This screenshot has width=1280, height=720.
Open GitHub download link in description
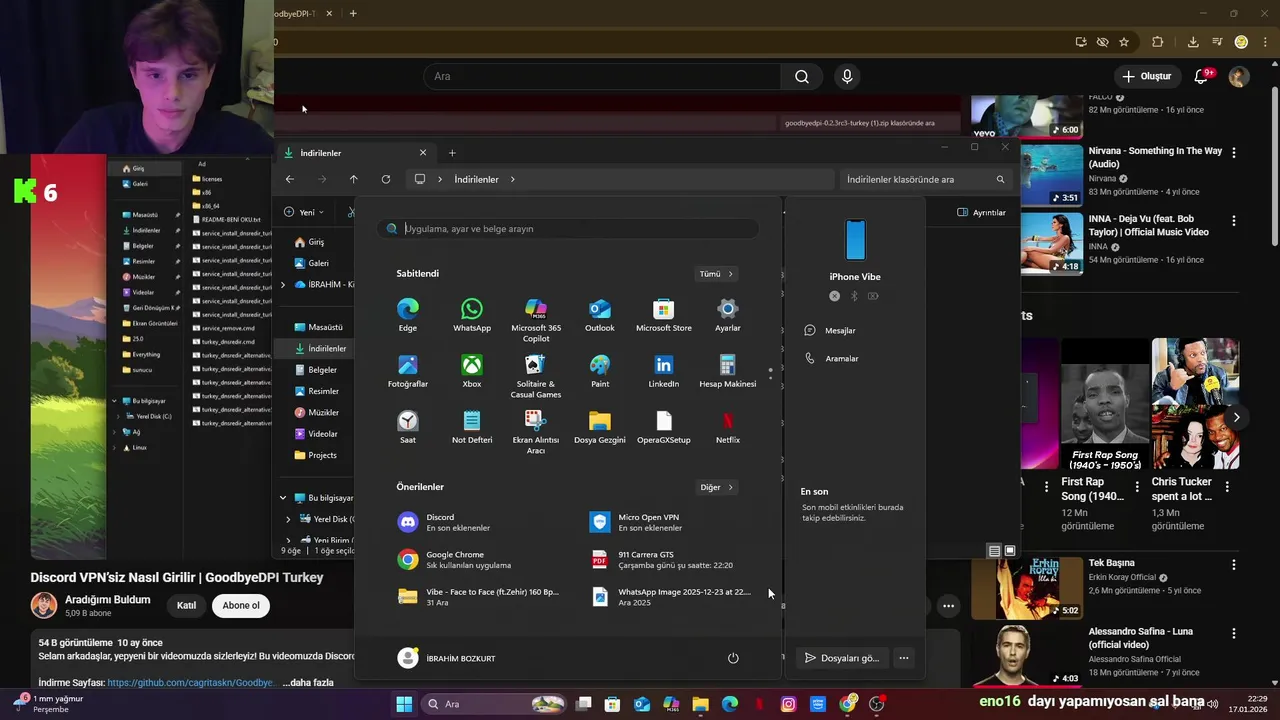(190, 683)
